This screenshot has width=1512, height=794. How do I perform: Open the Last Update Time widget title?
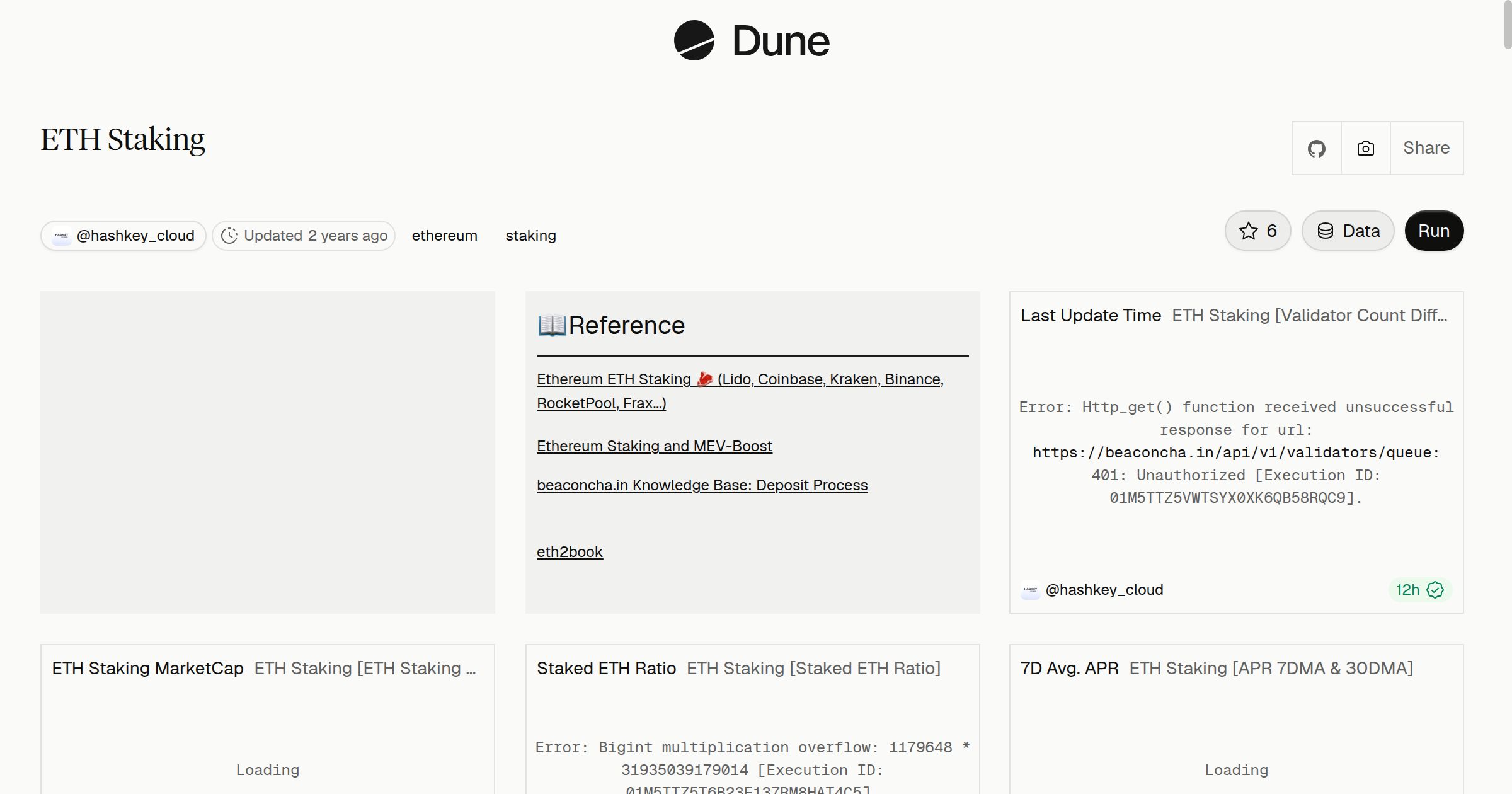(x=1091, y=316)
